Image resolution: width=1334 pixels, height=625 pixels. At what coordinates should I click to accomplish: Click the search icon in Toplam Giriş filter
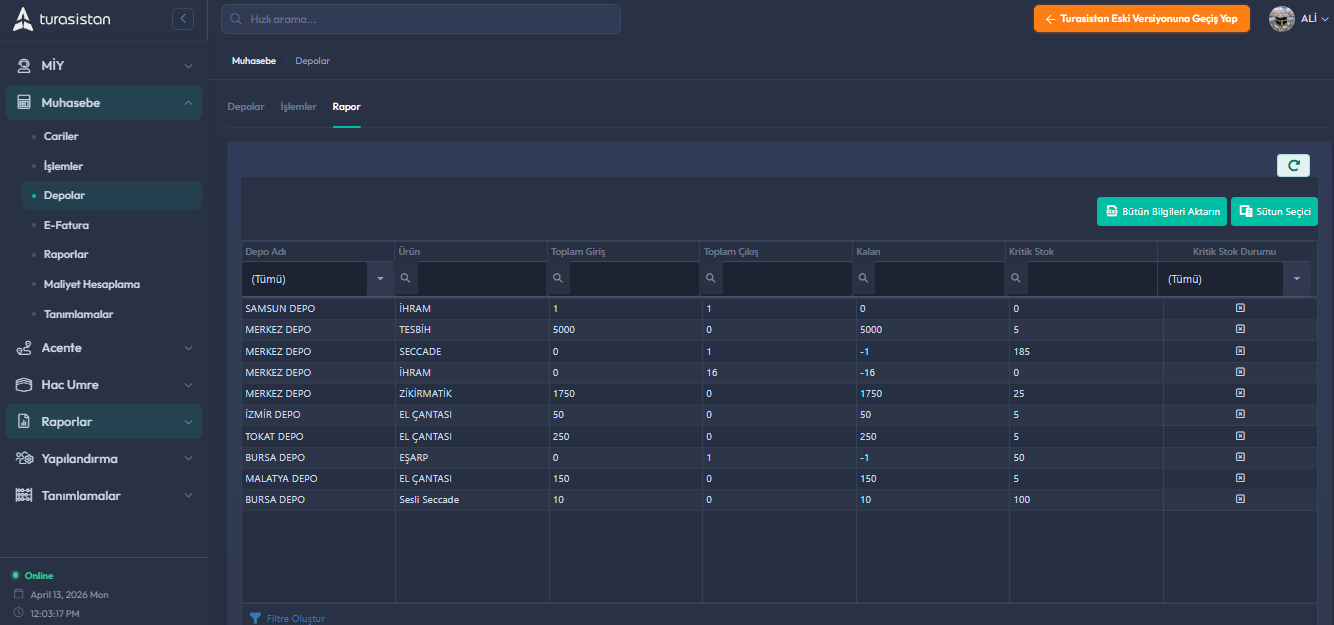pos(559,279)
